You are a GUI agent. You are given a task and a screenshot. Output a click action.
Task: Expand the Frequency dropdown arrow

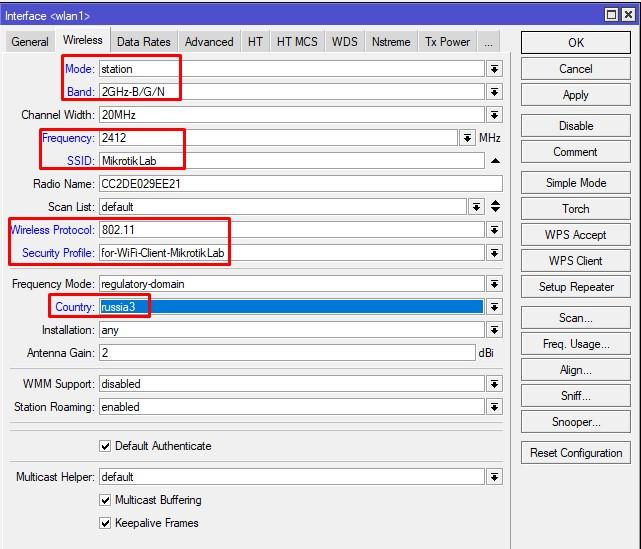[467, 138]
